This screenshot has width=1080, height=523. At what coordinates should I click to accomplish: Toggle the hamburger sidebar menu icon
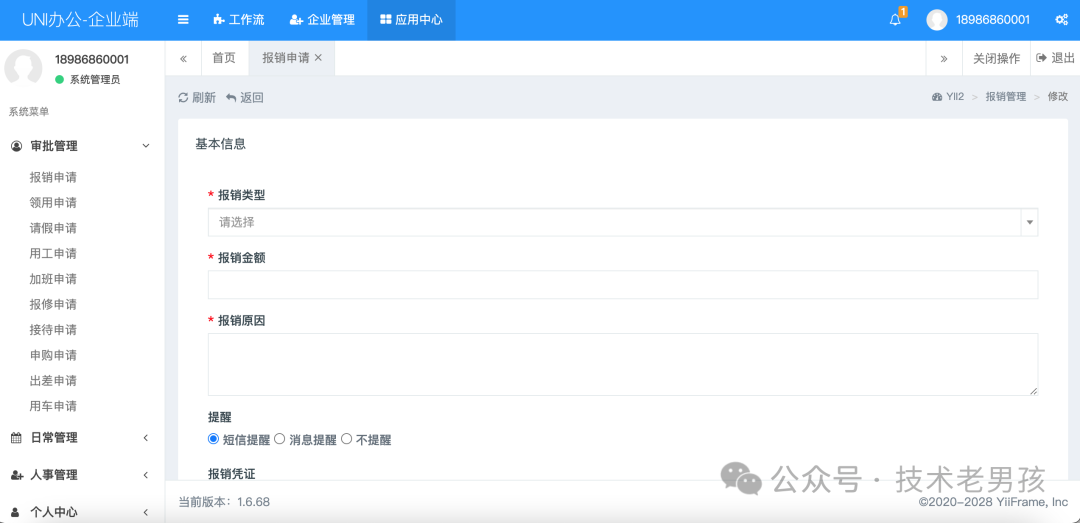click(x=183, y=20)
